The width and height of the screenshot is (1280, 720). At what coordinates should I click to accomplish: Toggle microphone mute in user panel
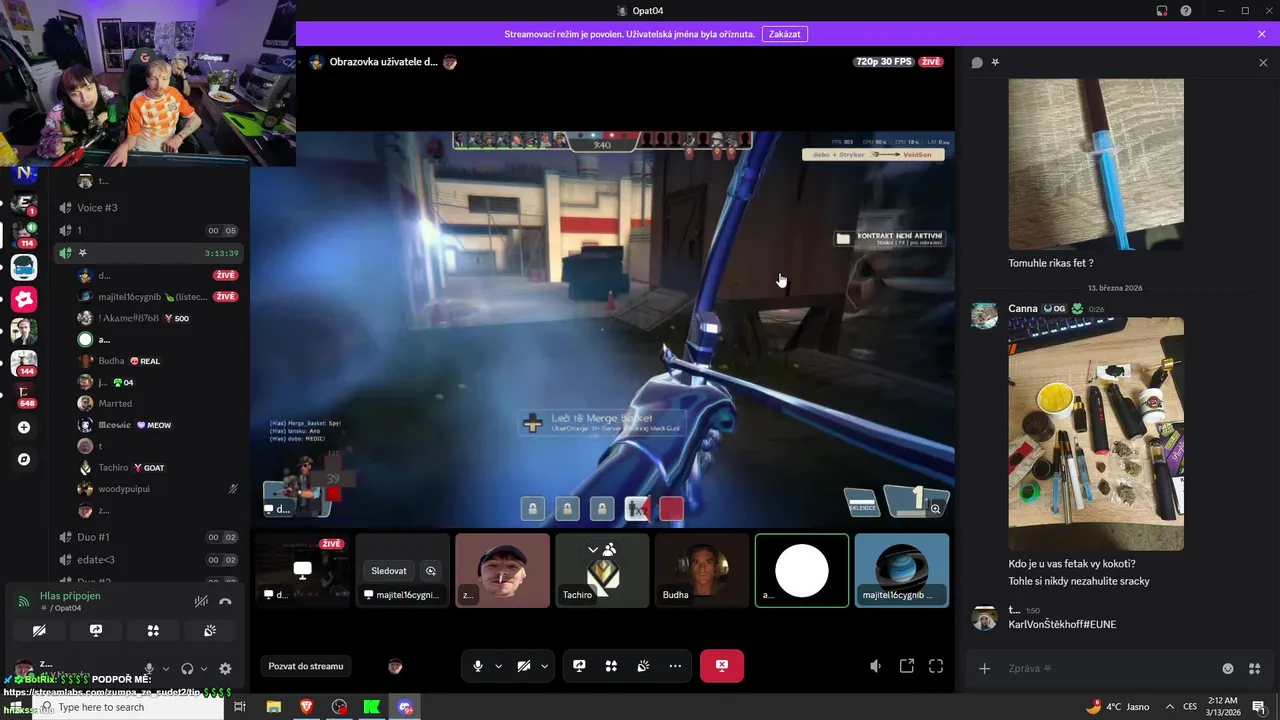149,669
